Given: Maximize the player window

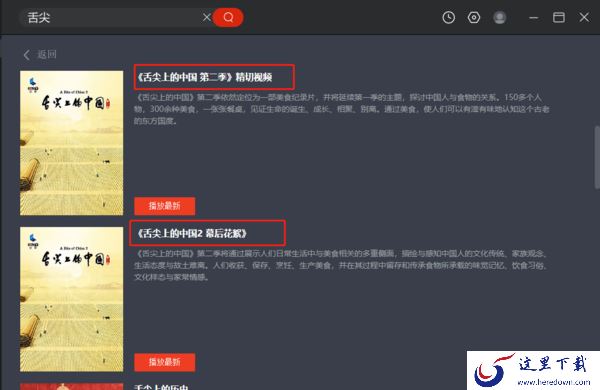Looking at the screenshot, I should coord(559,17).
